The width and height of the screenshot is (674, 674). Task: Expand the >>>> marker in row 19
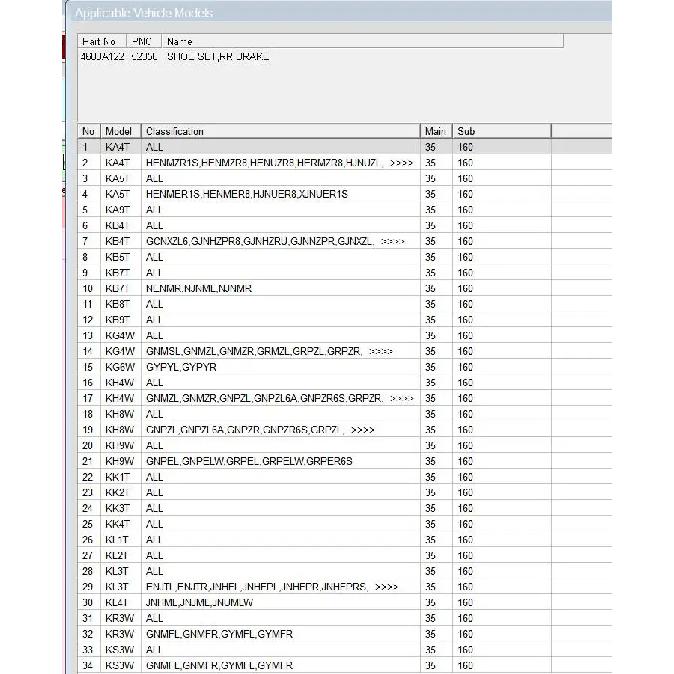coord(362,430)
